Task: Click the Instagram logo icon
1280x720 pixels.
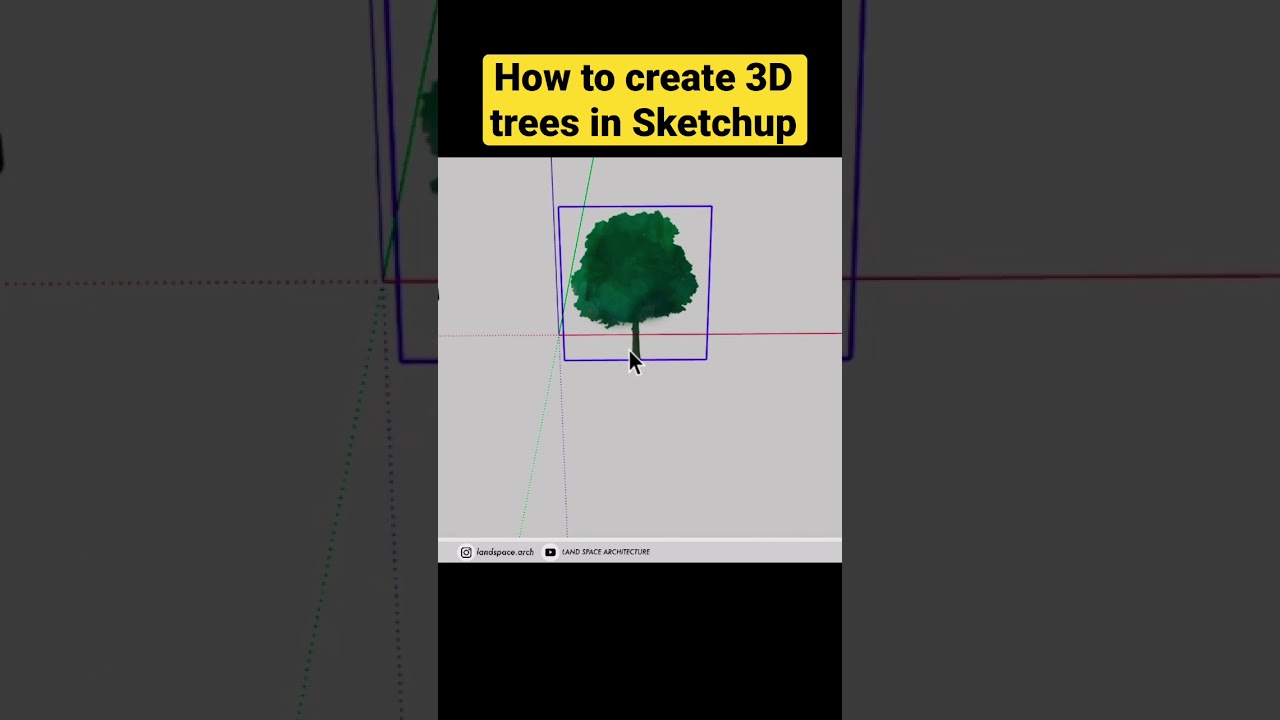Action: tap(466, 552)
